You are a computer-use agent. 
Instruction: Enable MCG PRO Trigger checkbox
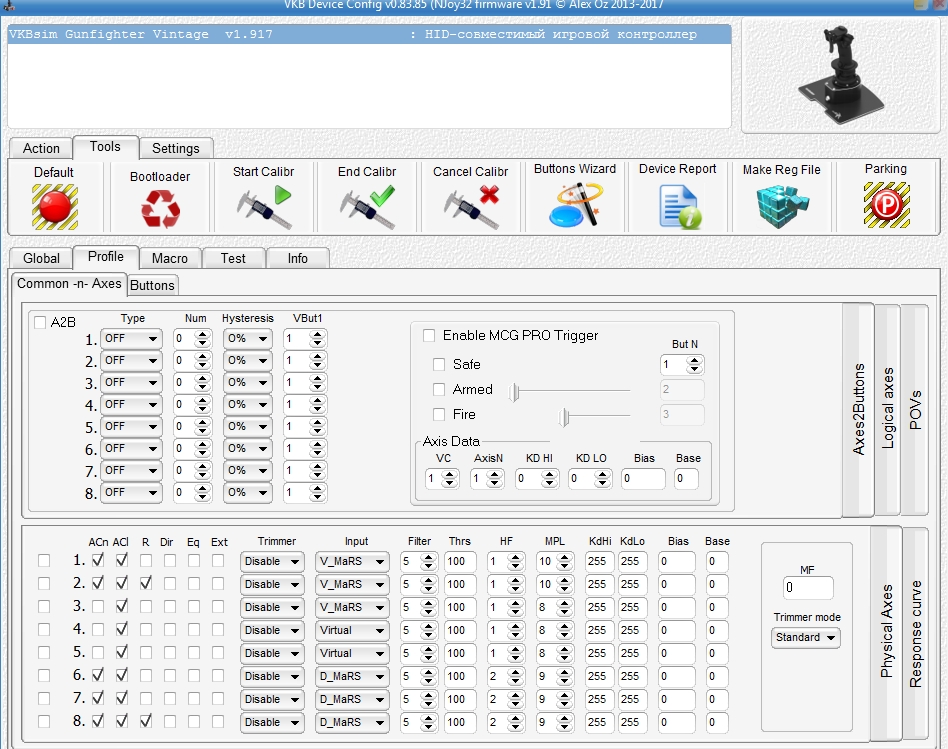coord(429,336)
